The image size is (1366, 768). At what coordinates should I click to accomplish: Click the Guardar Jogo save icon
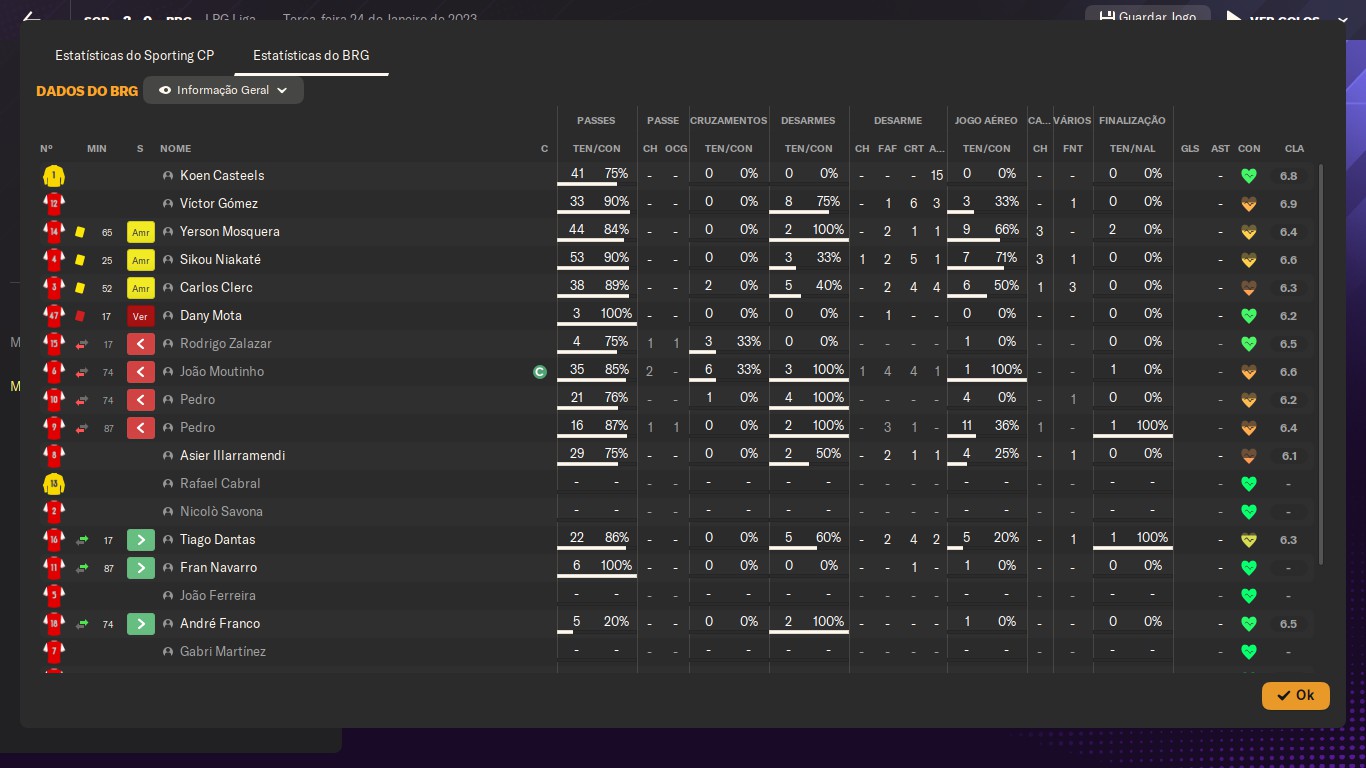tap(1107, 17)
